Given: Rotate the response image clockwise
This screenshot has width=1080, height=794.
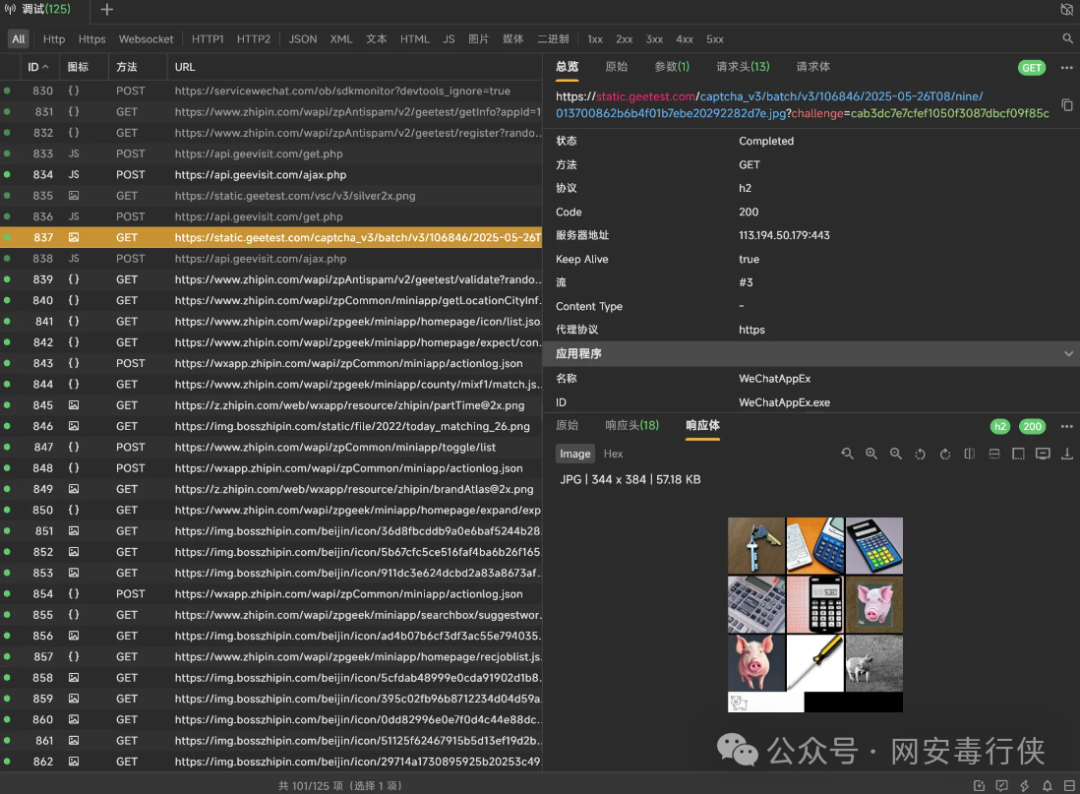Looking at the screenshot, I should pyautogui.click(x=945, y=454).
